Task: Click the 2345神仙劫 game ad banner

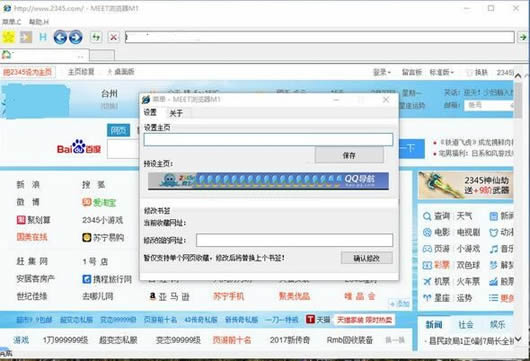Action: (466, 185)
